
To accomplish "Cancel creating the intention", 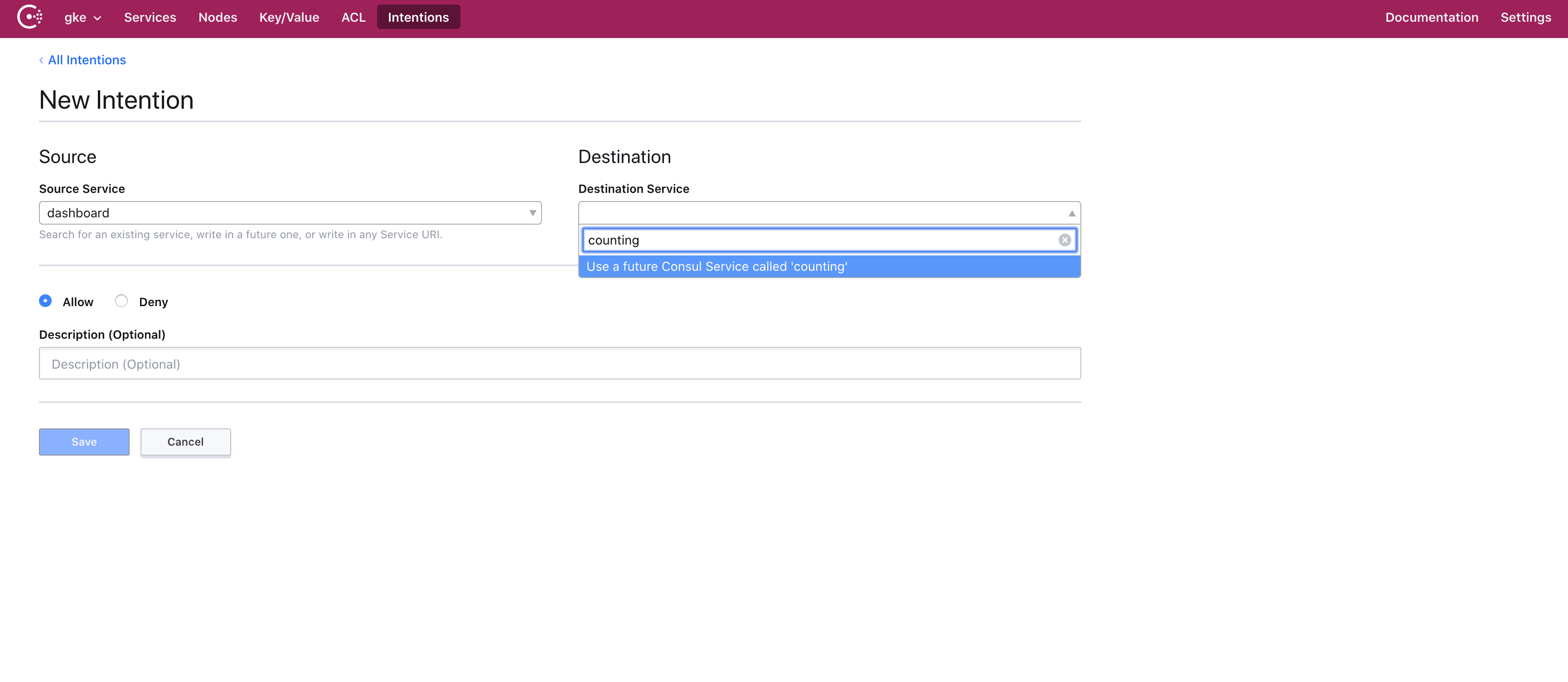I will point(185,442).
